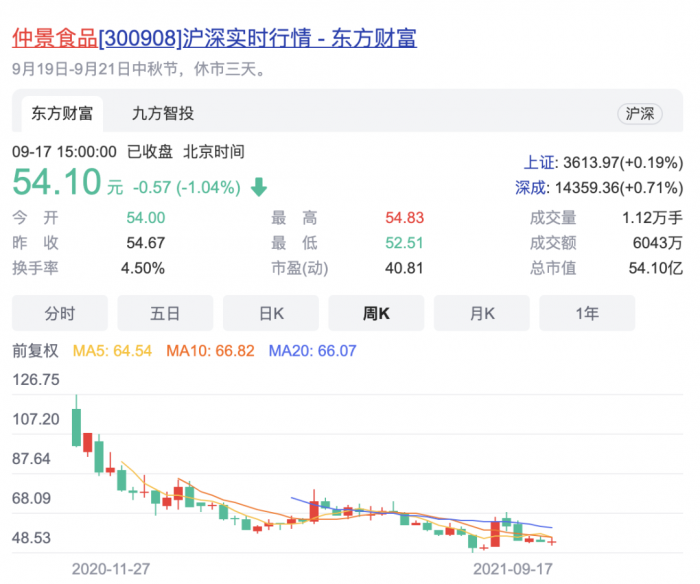The height and width of the screenshot is (584, 700).
Task: Select the 东方财富 source tab
Action: tap(62, 113)
